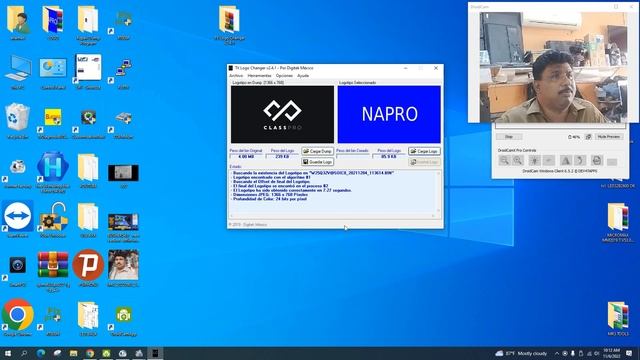Select the blue NAPRO logo preview

[389, 114]
